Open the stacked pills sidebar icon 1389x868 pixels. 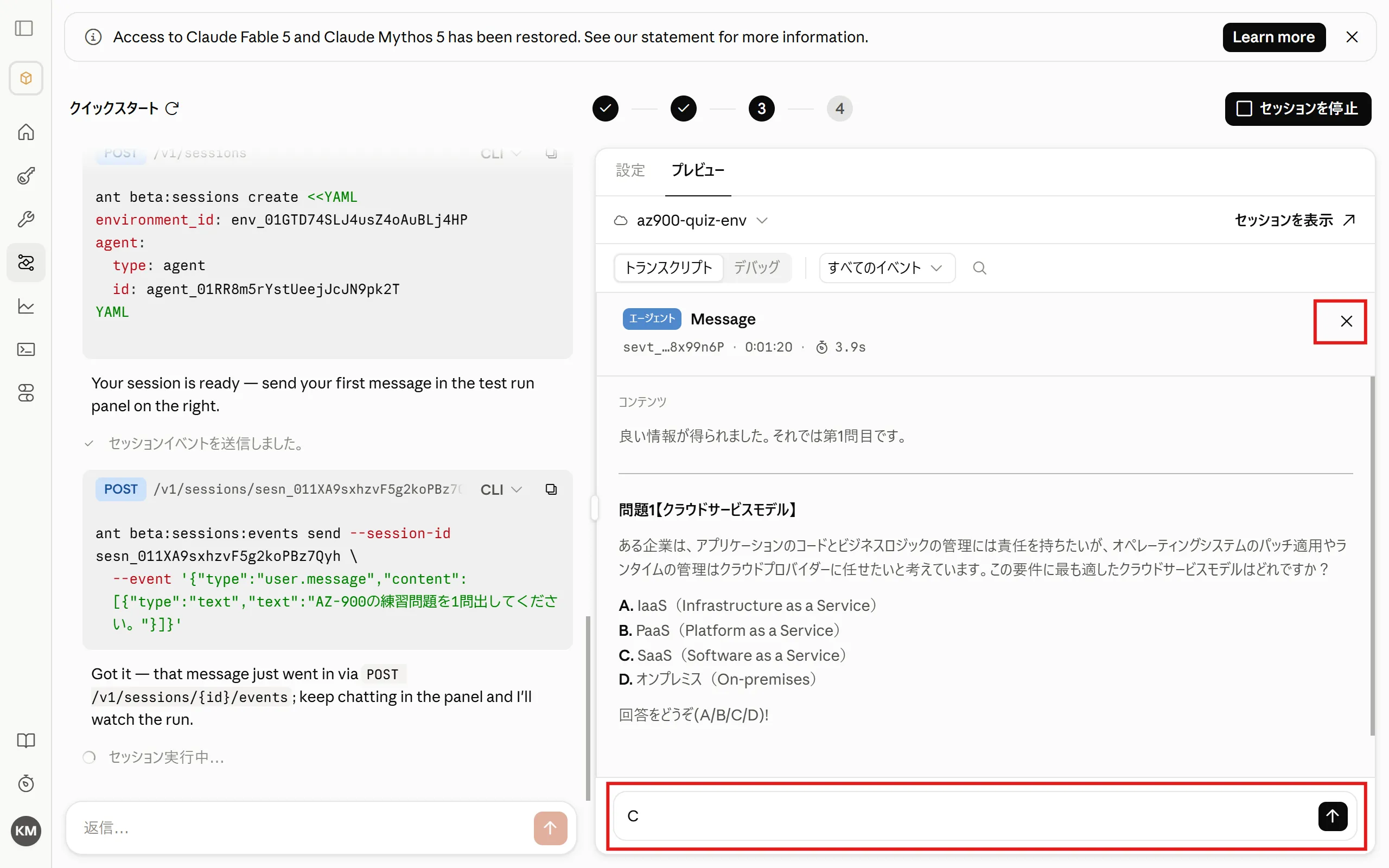pyautogui.click(x=26, y=393)
